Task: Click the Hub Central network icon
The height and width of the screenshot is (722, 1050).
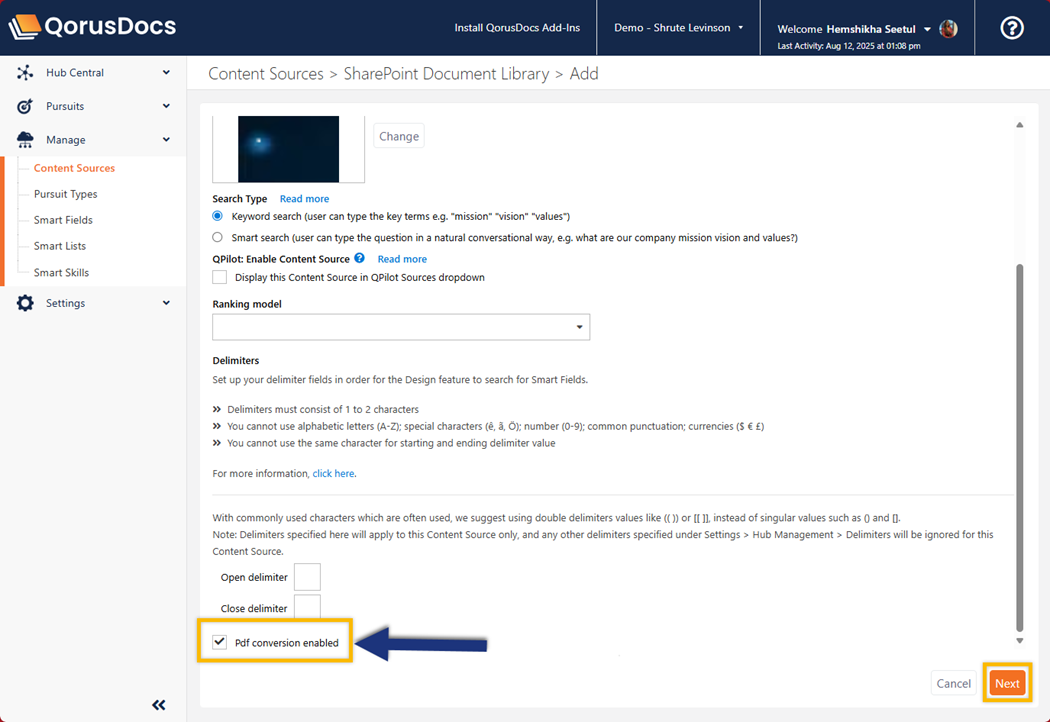Action: point(25,73)
